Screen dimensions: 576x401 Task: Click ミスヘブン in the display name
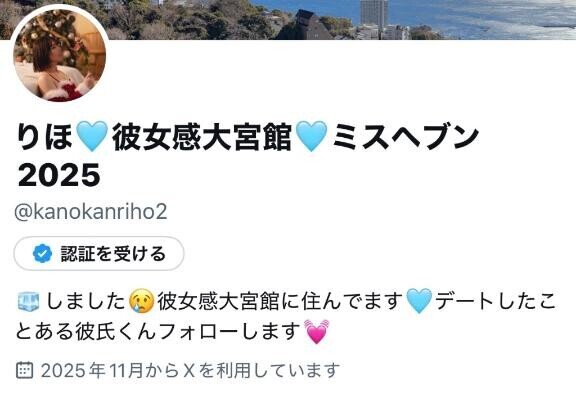404,137
